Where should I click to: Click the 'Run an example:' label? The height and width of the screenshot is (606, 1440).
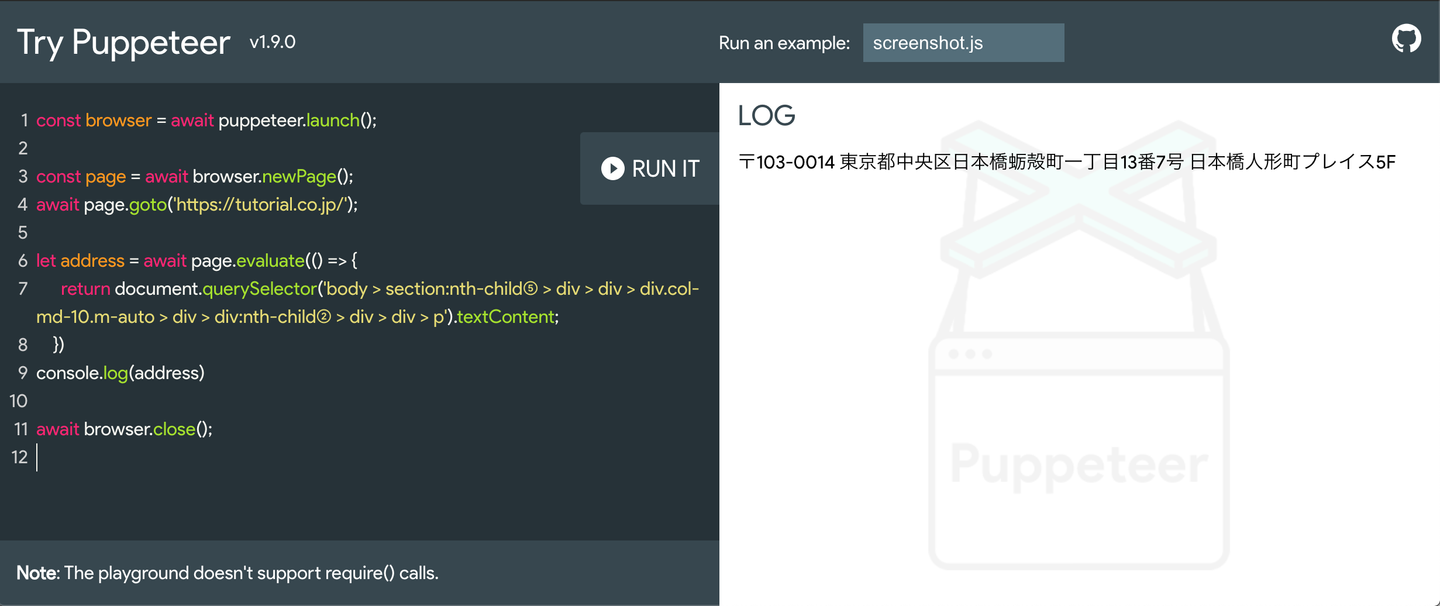click(784, 43)
